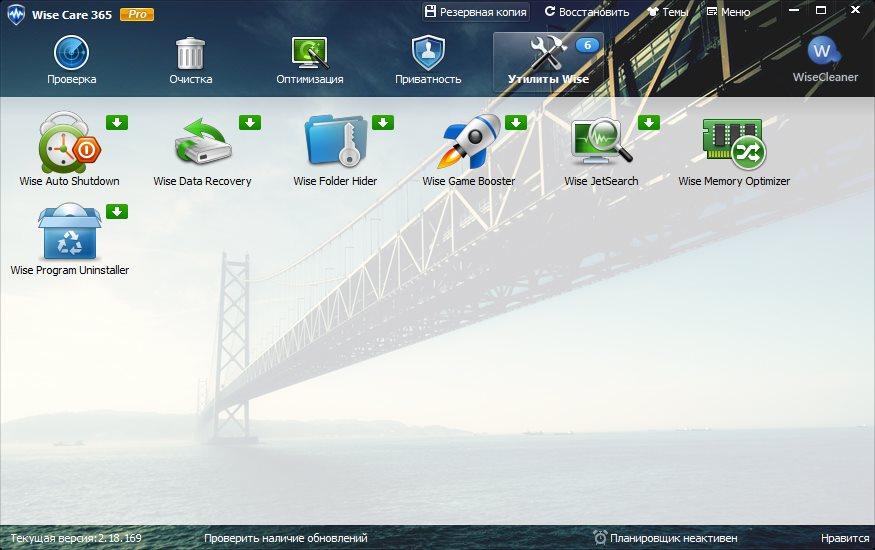Launch Wise Auto Shutdown utility icon

69,143
